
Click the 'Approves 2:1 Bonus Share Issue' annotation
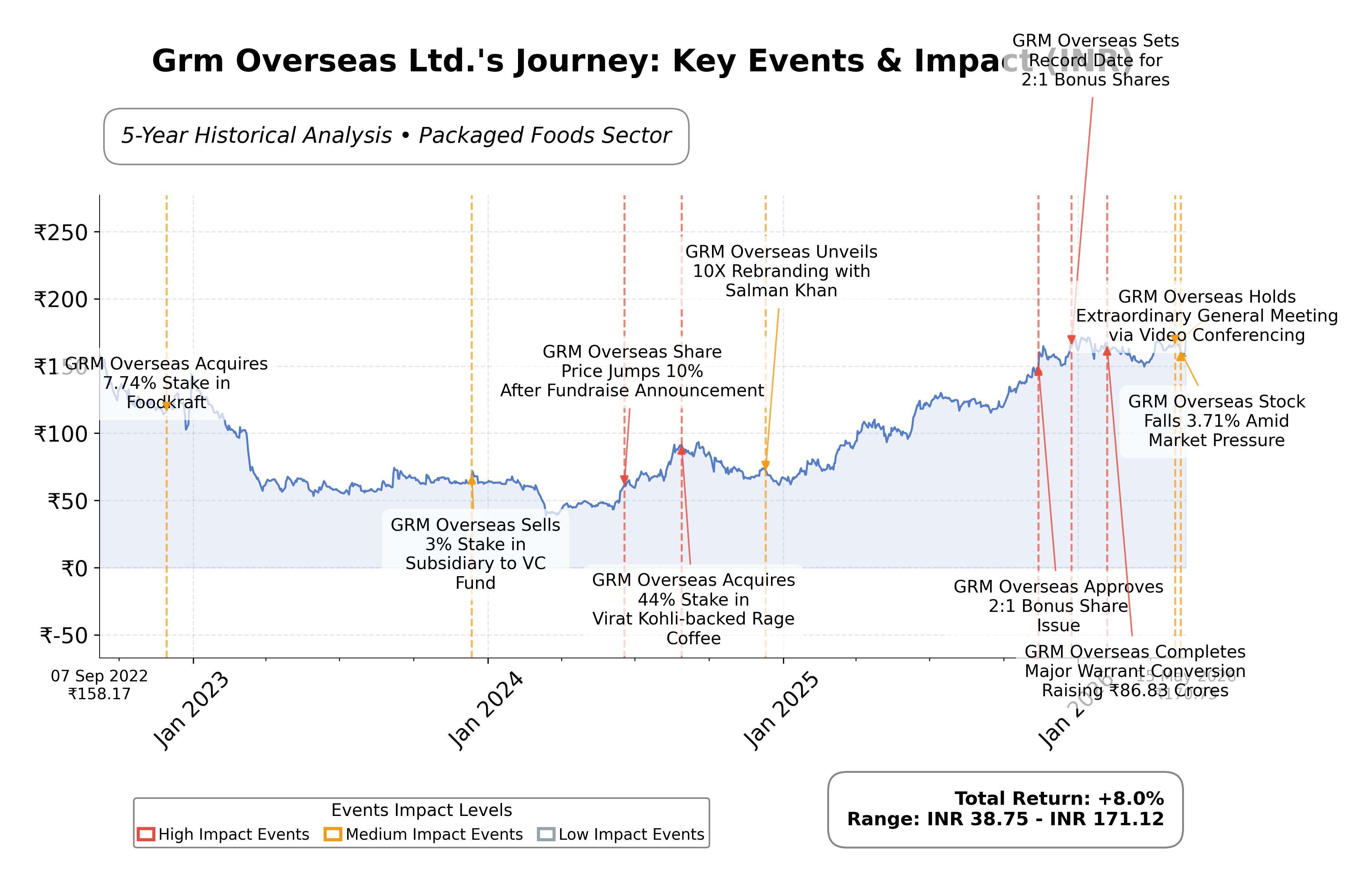click(x=1058, y=606)
